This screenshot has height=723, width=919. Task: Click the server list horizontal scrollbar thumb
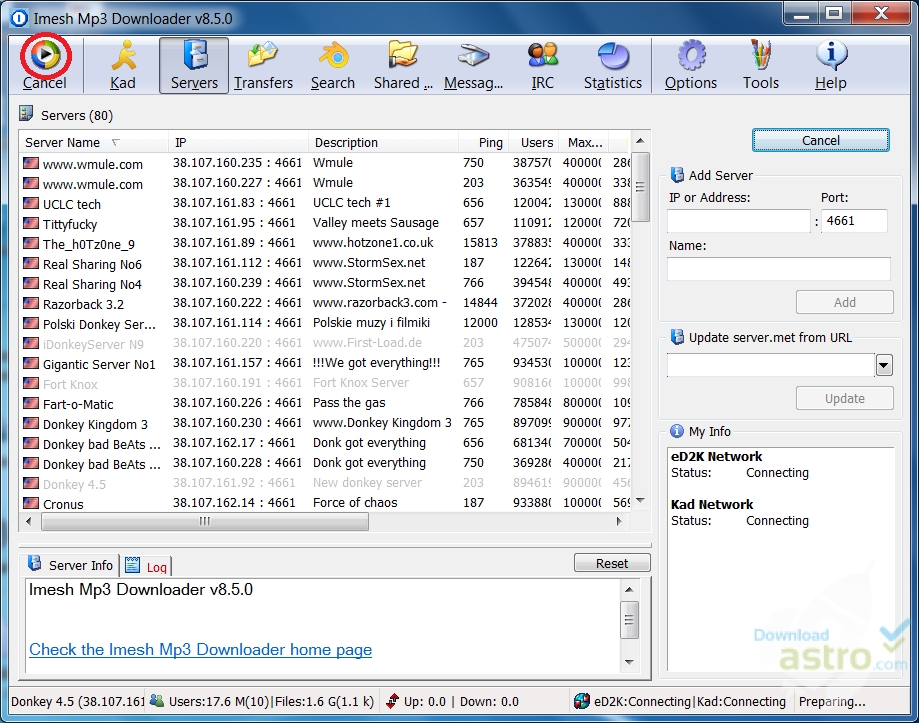tap(205, 521)
